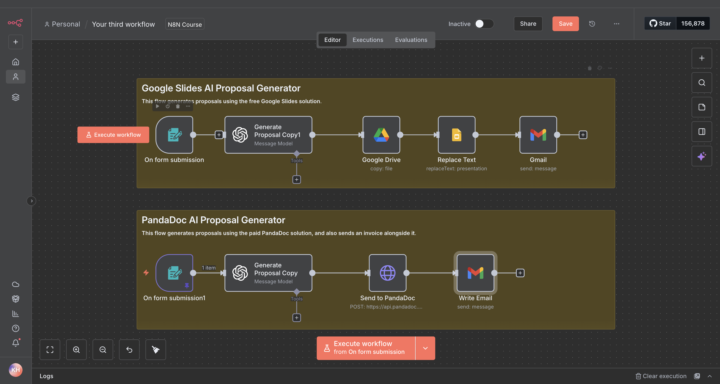The width and height of the screenshot is (720, 384).
Task: Click the reset zoom arrow button
Action: (x=129, y=350)
